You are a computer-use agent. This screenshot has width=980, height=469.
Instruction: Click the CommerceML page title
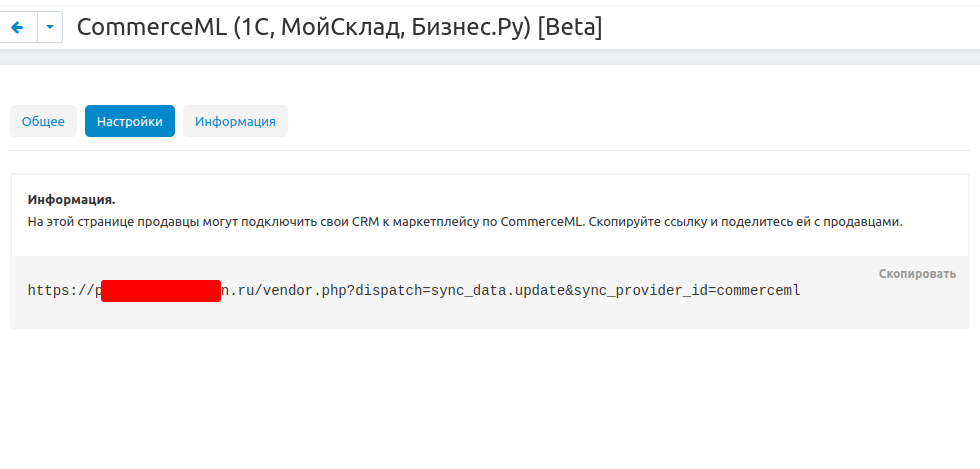point(339,28)
